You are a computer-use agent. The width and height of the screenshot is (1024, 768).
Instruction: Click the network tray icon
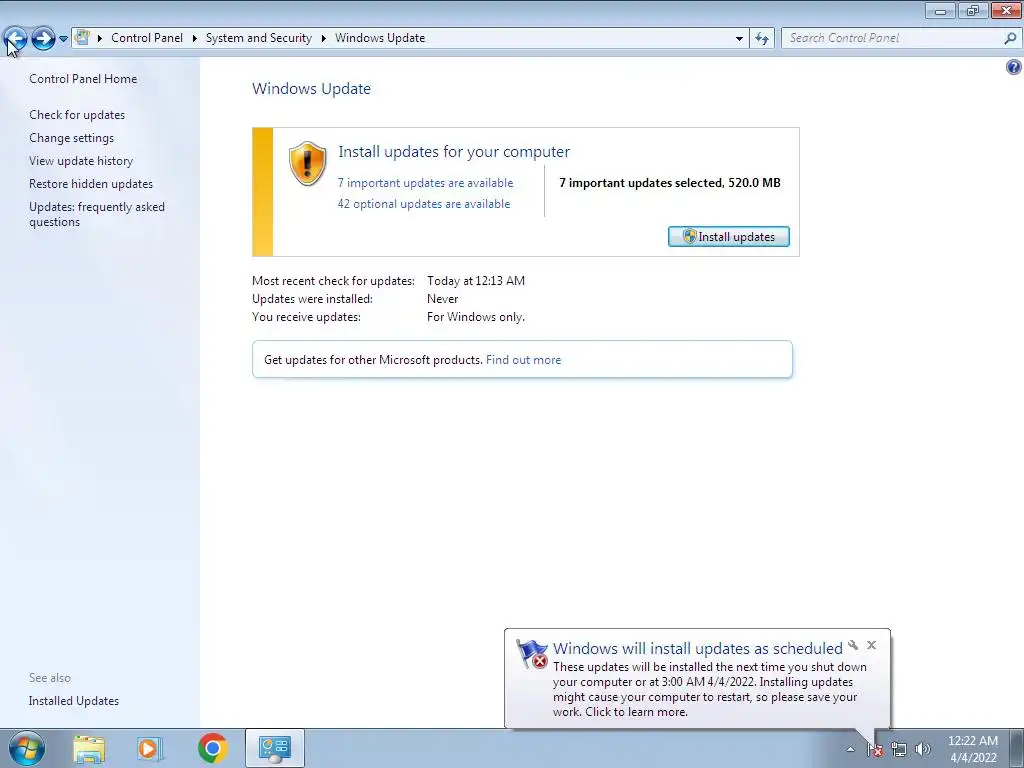click(899, 749)
